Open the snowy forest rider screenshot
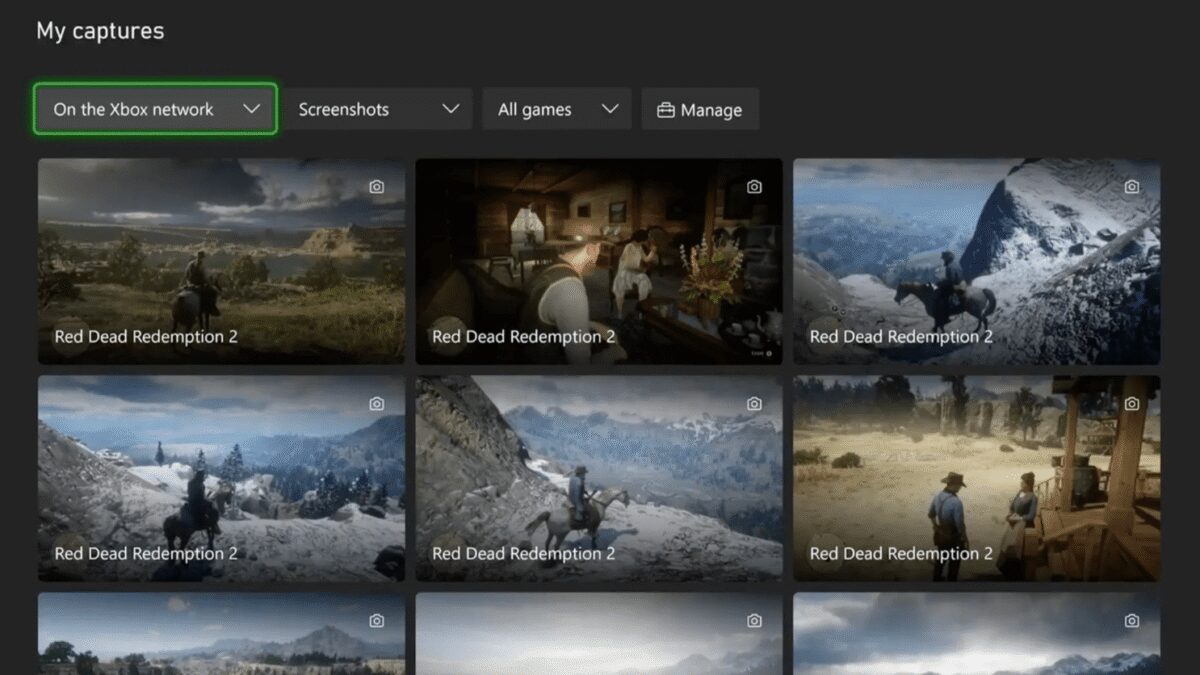 [x=221, y=477]
